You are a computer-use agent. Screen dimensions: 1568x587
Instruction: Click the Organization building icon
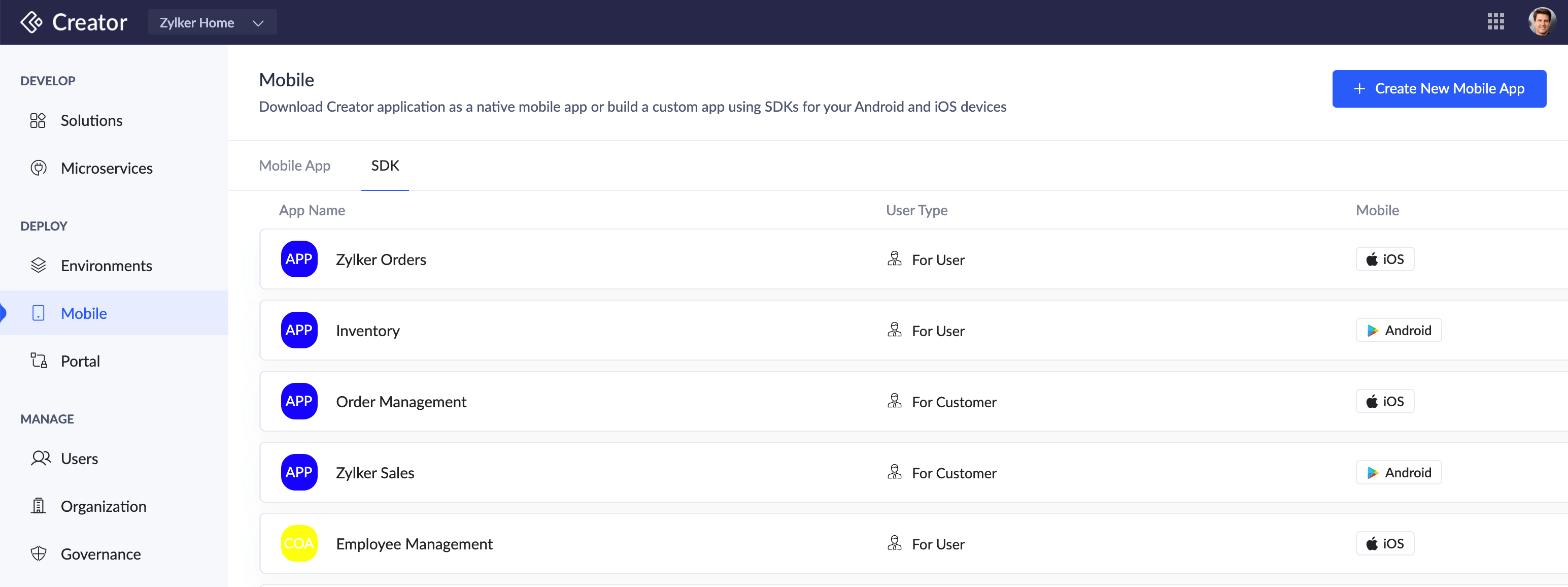39,505
